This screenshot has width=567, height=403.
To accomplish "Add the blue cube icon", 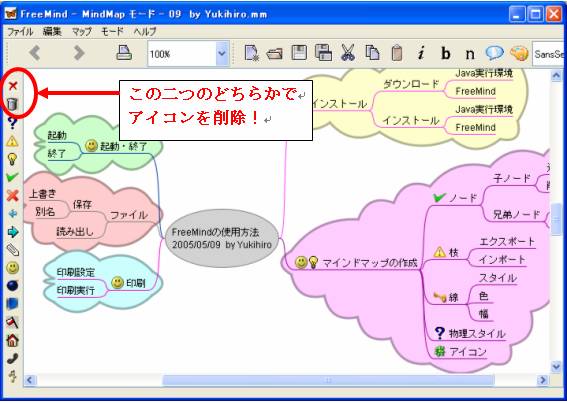I will click(12, 304).
